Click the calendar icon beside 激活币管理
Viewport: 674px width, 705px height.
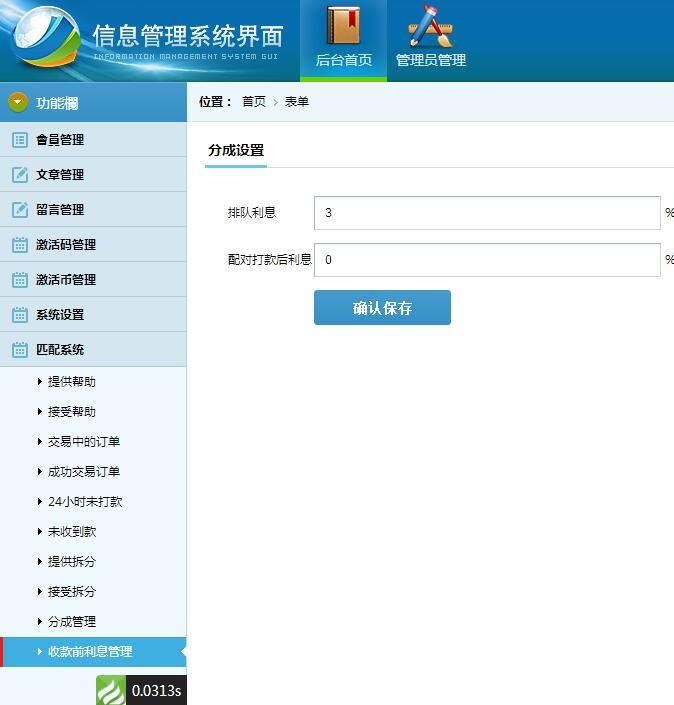coord(20,280)
